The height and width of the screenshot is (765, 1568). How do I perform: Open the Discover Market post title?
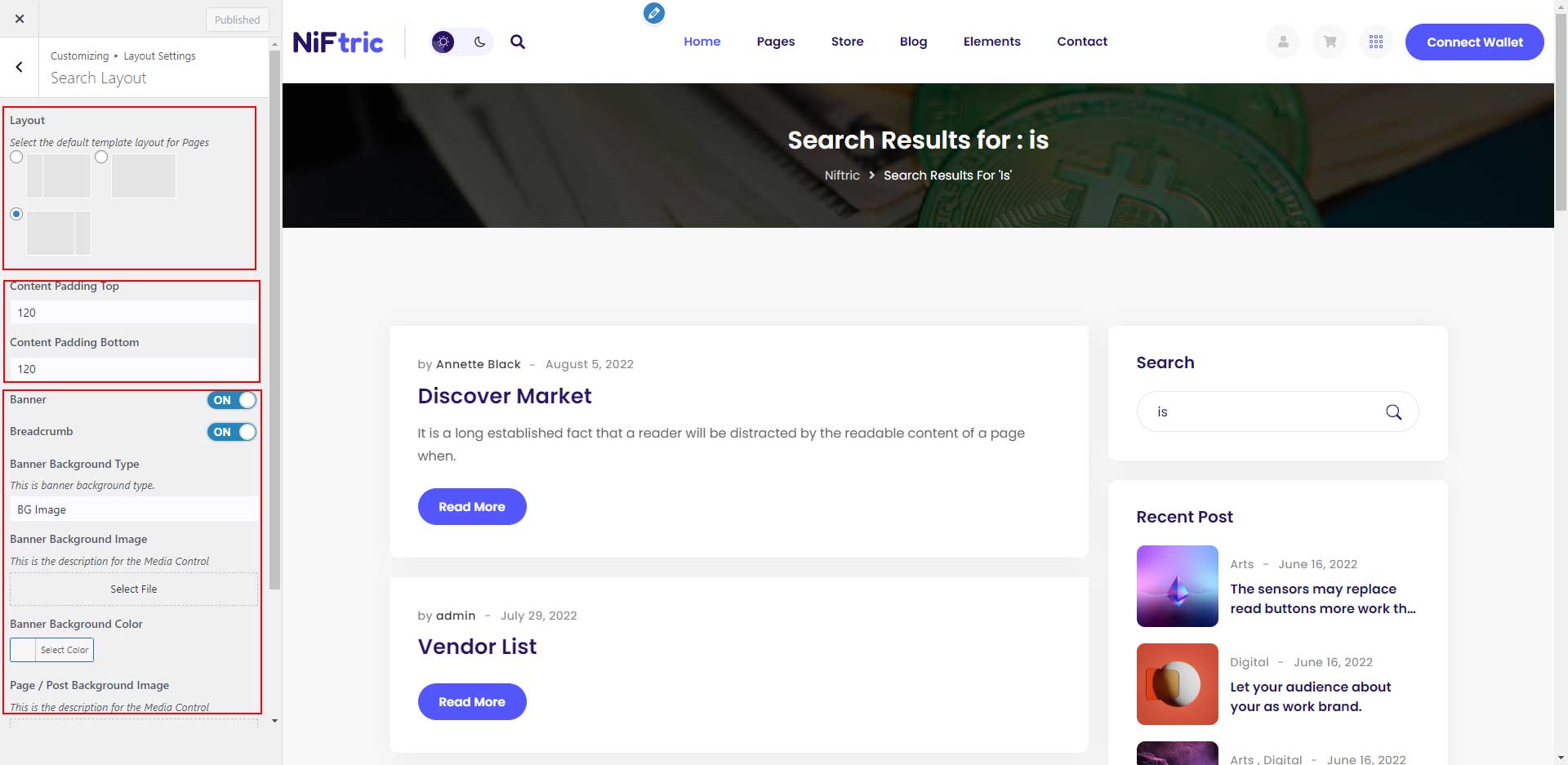[505, 396]
